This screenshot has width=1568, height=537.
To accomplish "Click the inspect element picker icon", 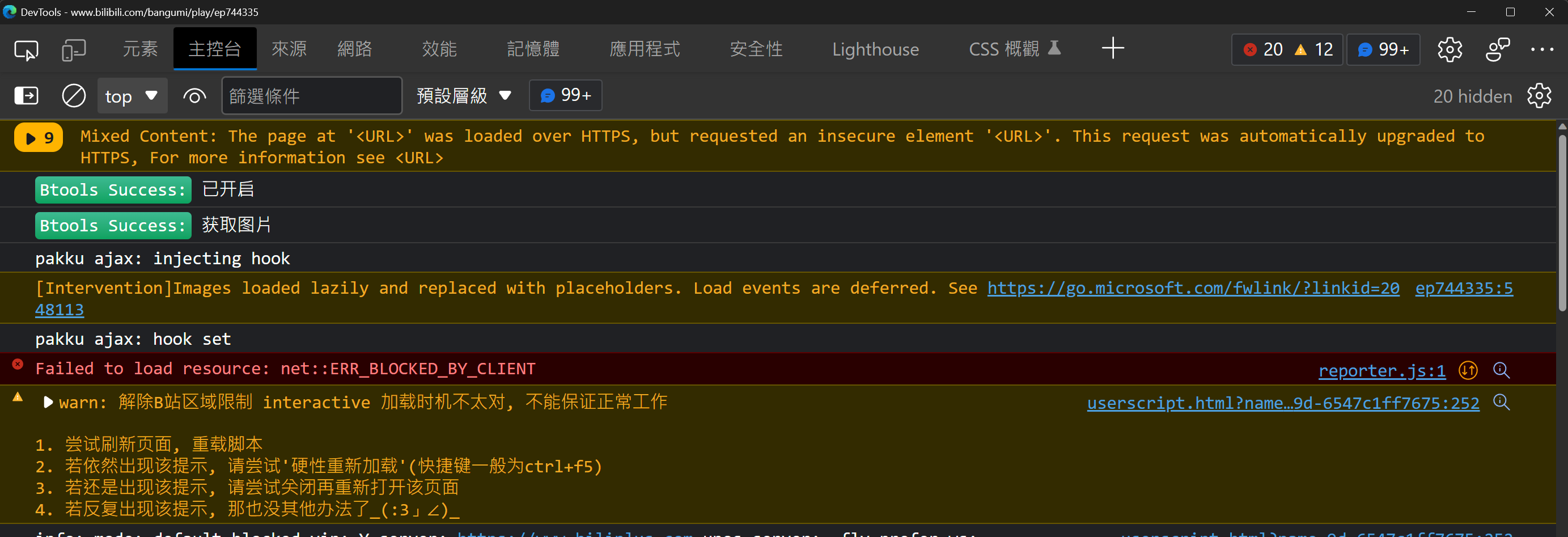I will 26,49.
